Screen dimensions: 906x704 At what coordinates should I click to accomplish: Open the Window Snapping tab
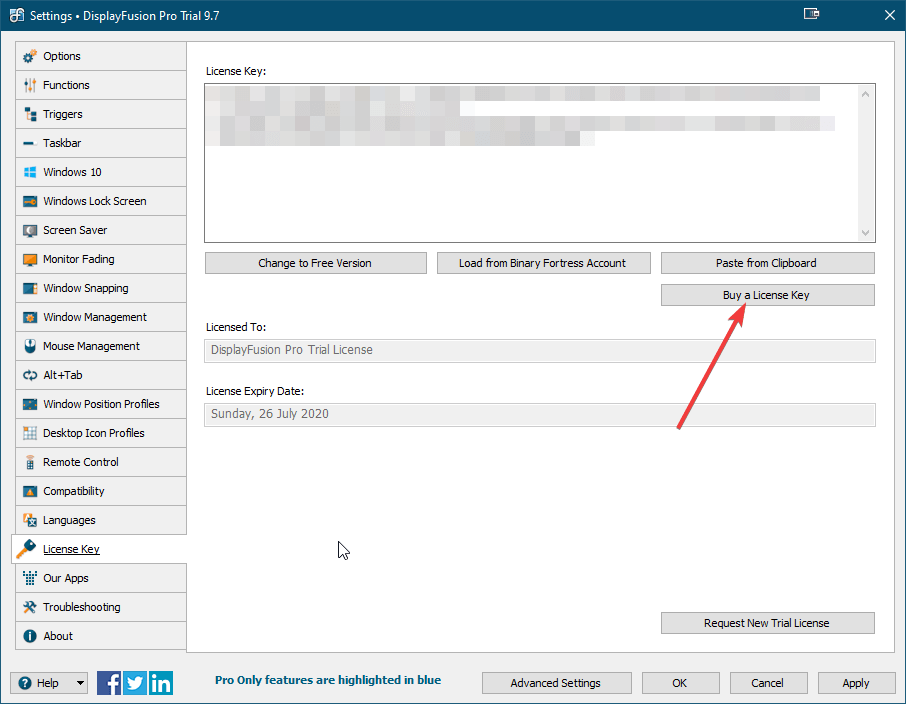tap(101, 288)
